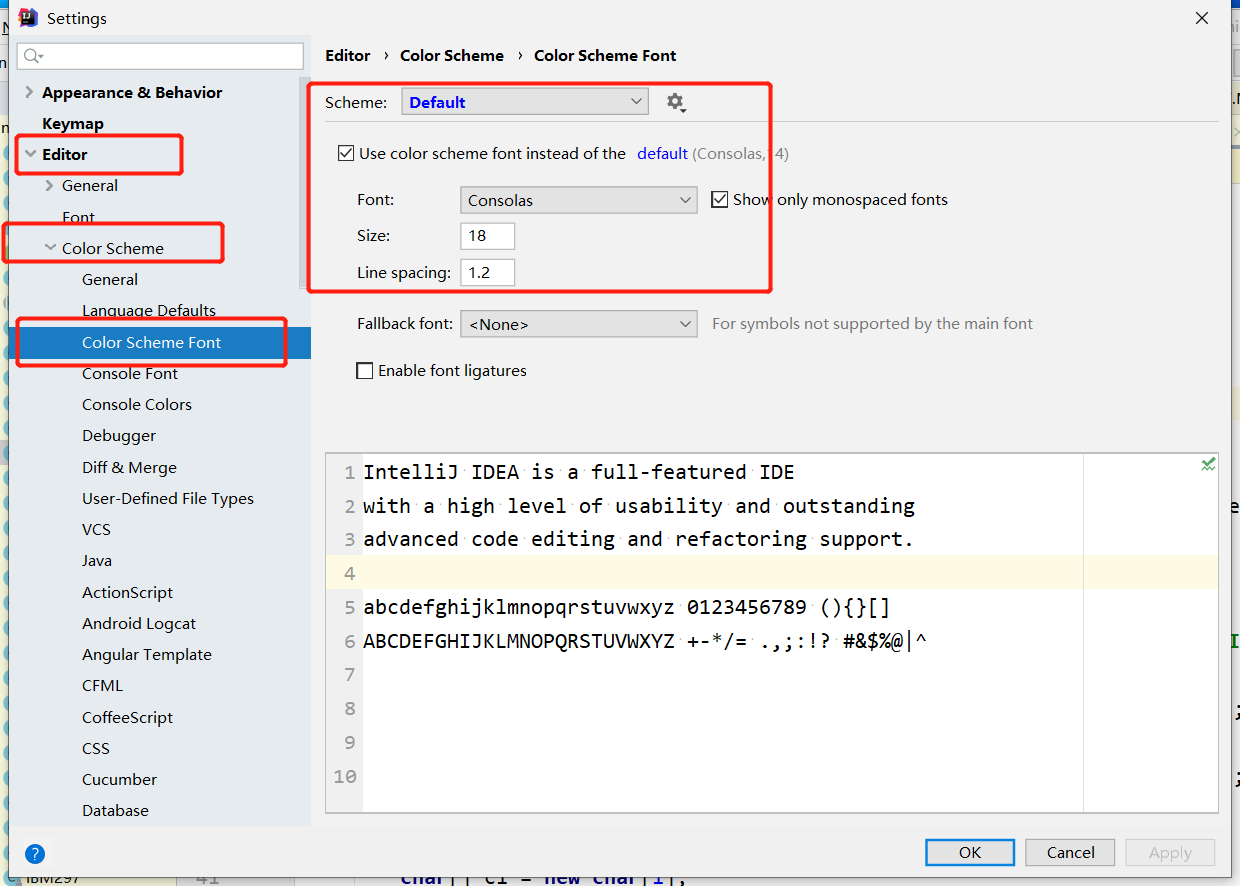Select Angular Template item
Image resolution: width=1240 pixels, height=886 pixels.
(147, 654)
